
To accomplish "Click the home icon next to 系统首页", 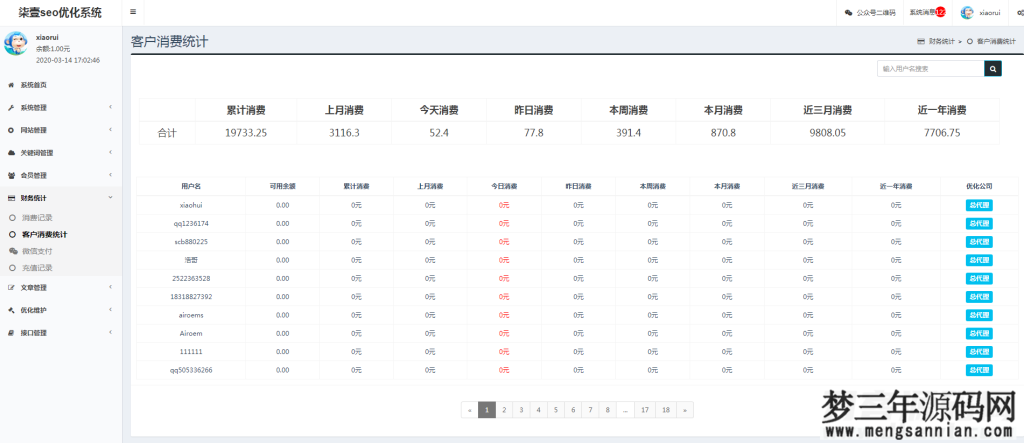I will click(11, 85).
